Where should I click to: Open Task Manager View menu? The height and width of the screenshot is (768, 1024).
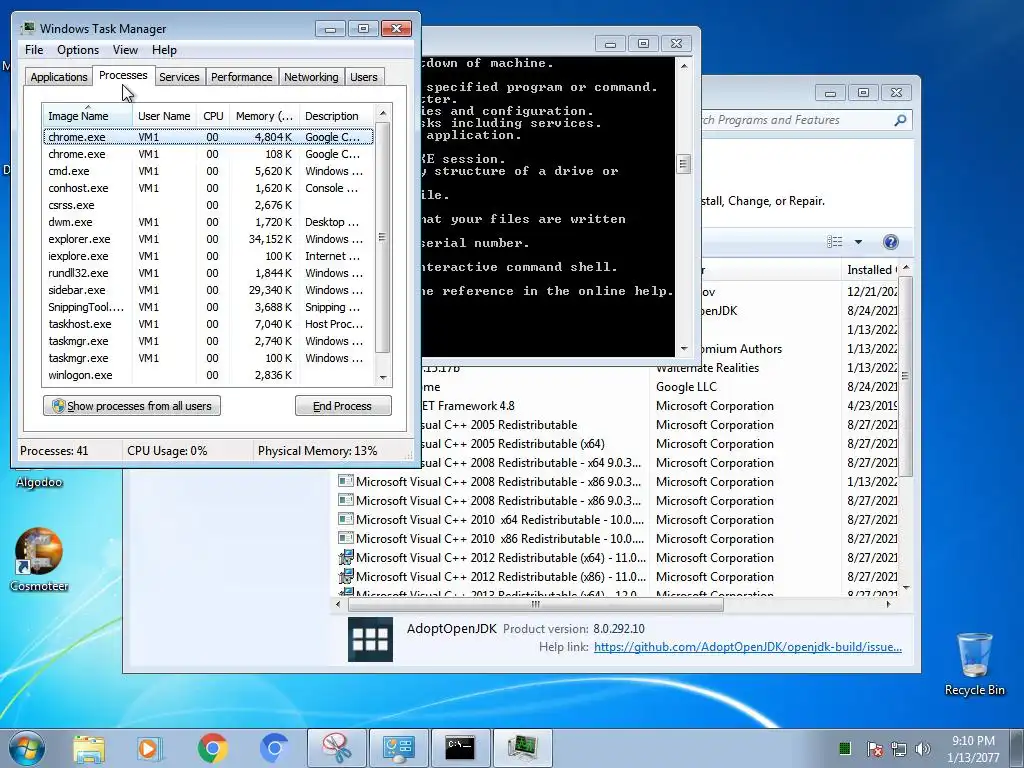[125, 50]
